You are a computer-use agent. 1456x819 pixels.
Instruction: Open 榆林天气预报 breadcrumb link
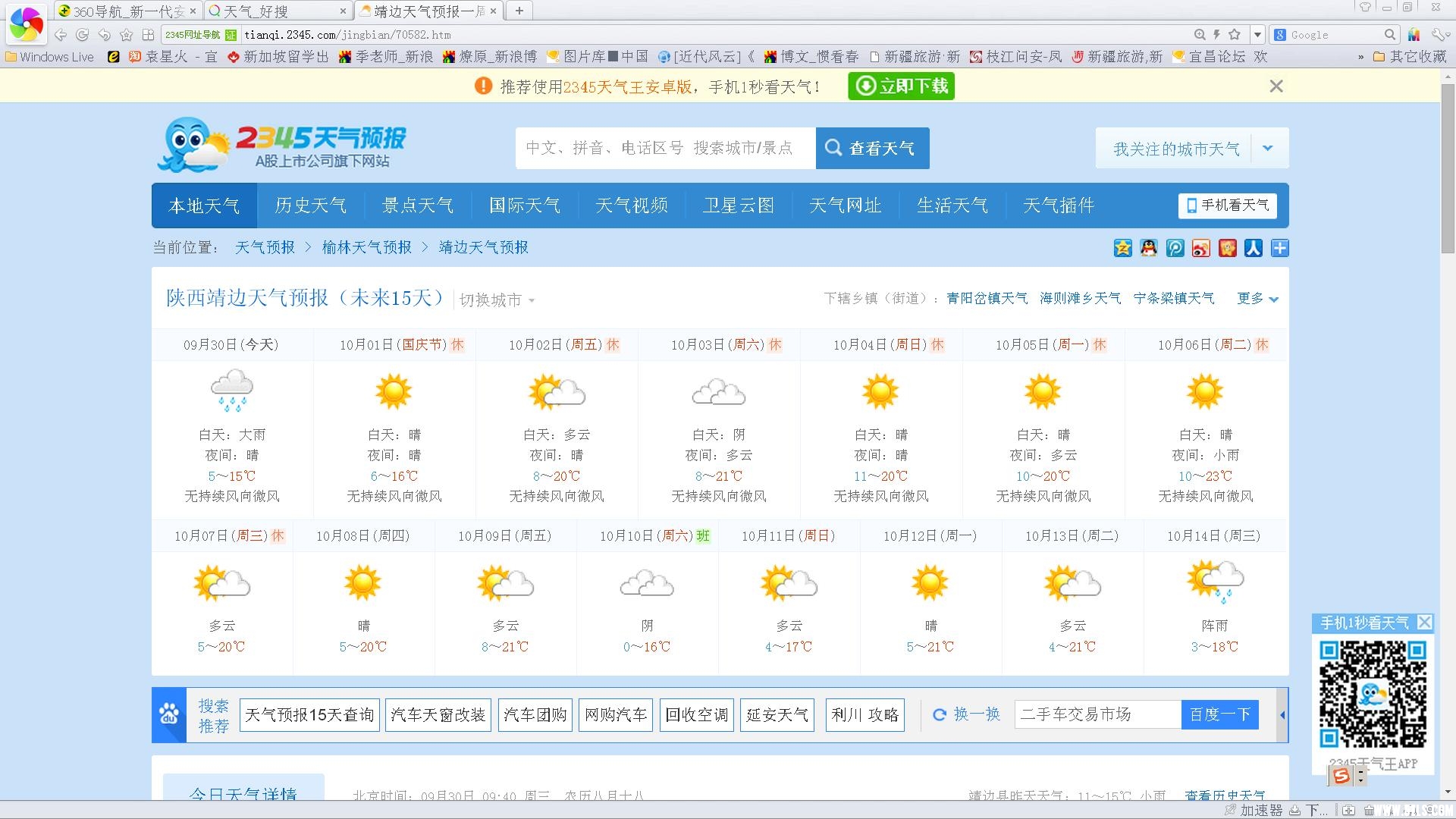[367, 248]
